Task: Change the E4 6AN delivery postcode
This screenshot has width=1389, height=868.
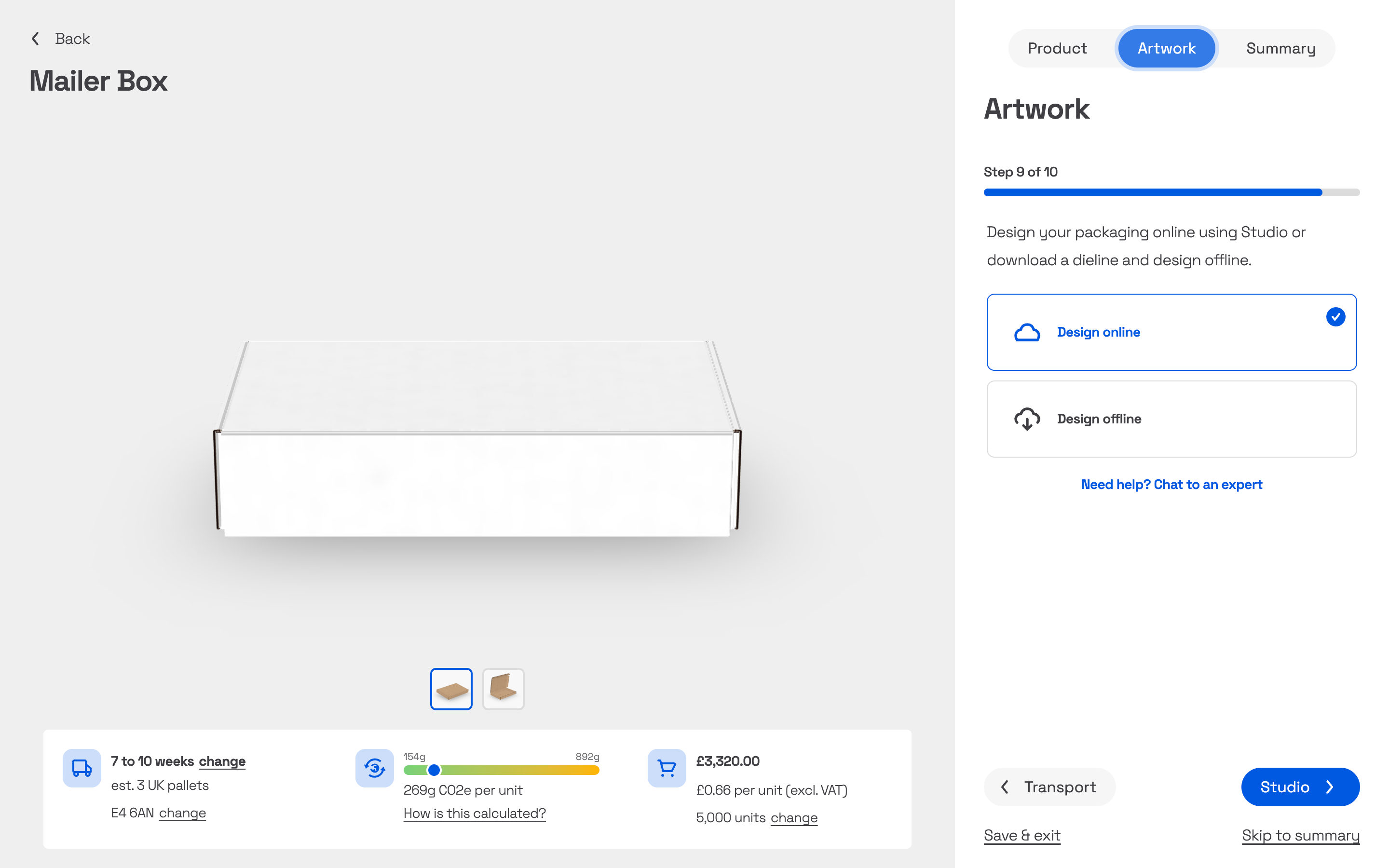Action: click(x=182, y=813)
